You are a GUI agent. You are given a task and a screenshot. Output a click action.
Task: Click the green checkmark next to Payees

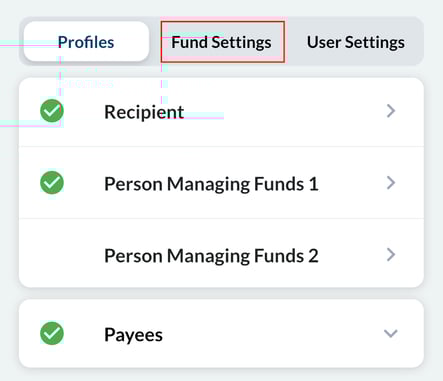coord(52,333)
